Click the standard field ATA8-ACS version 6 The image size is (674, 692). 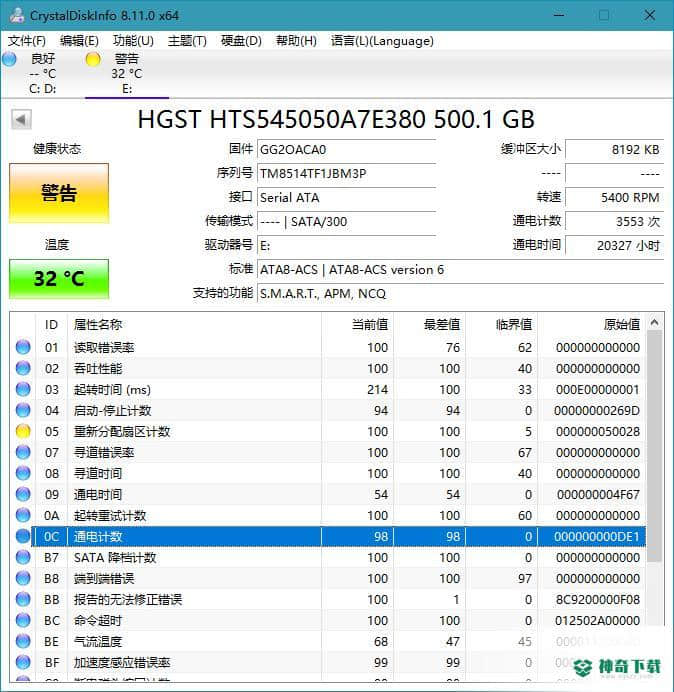pyautogui.click(x=460, y=269)
